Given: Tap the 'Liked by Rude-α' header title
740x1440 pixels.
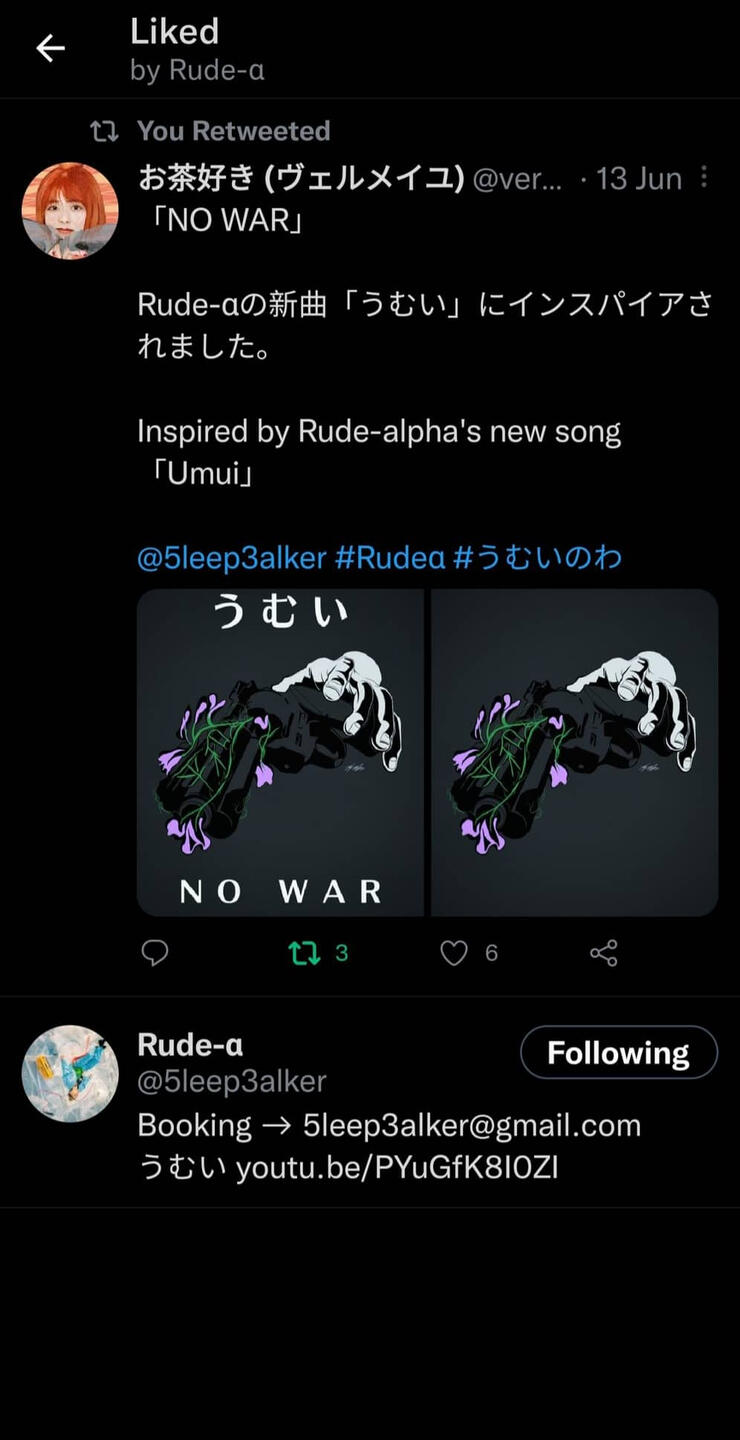Looking at the screenshot, I should pyautogui.click(x=197, y=50).
